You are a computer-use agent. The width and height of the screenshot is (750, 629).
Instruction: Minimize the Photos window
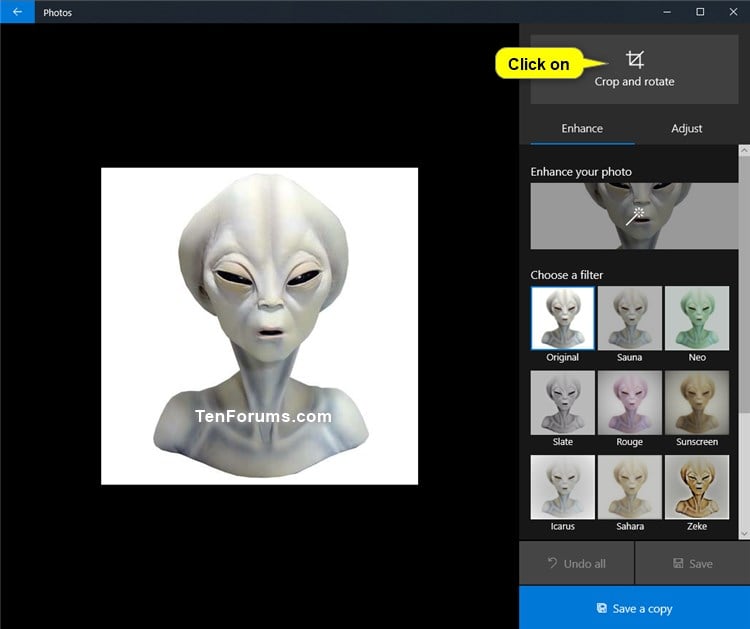667,12
